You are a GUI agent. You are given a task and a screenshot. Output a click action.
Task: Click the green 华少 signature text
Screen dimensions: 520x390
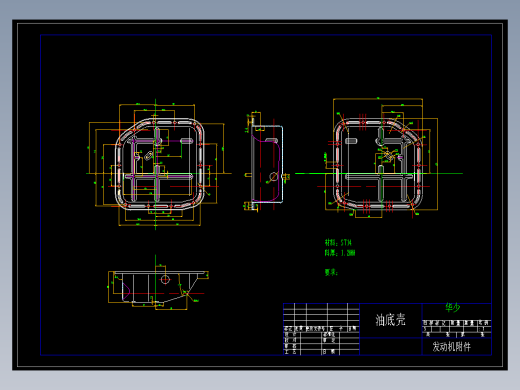453,307
